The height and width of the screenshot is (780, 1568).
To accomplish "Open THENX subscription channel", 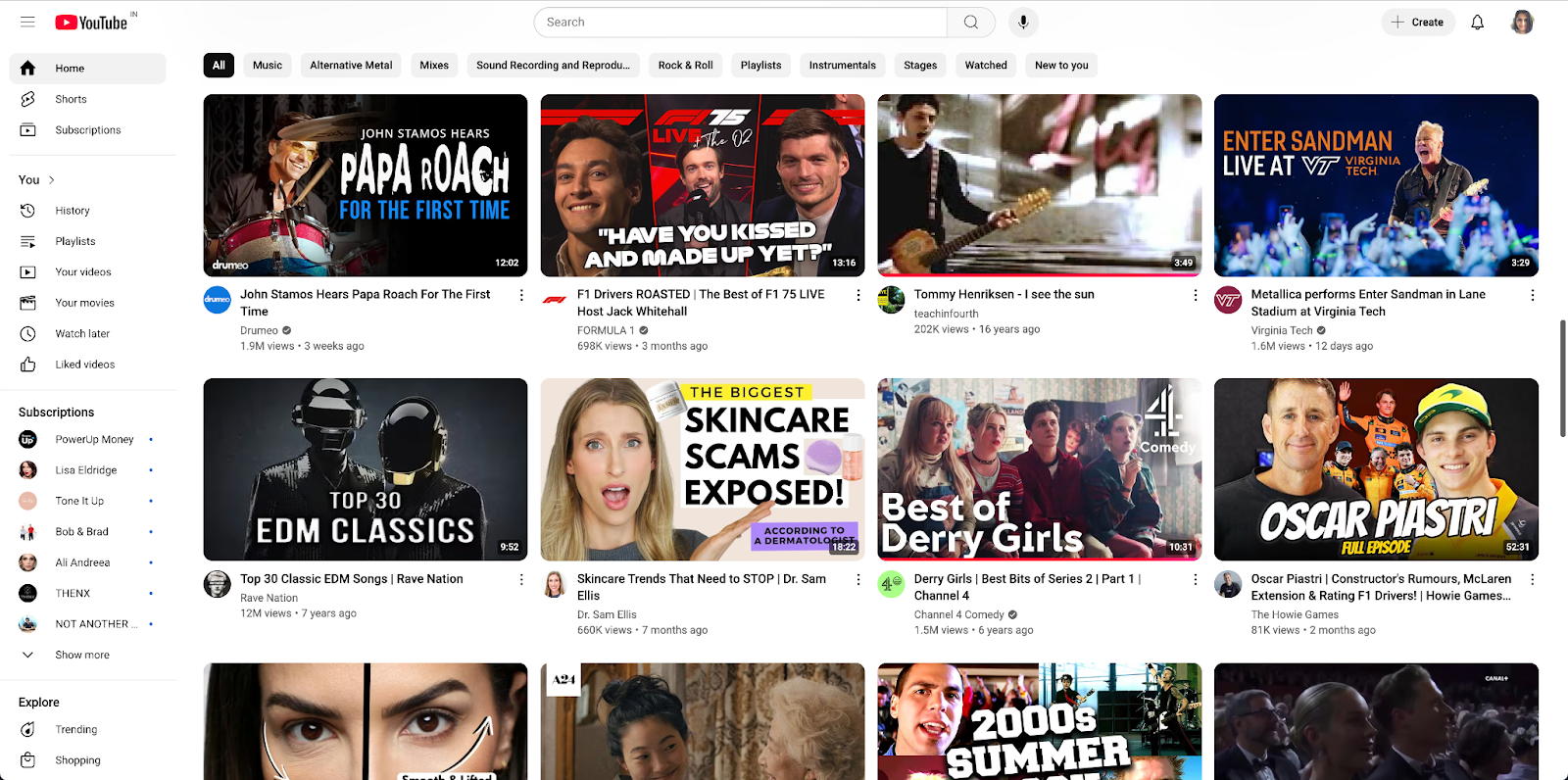I will tap(87, 594).
